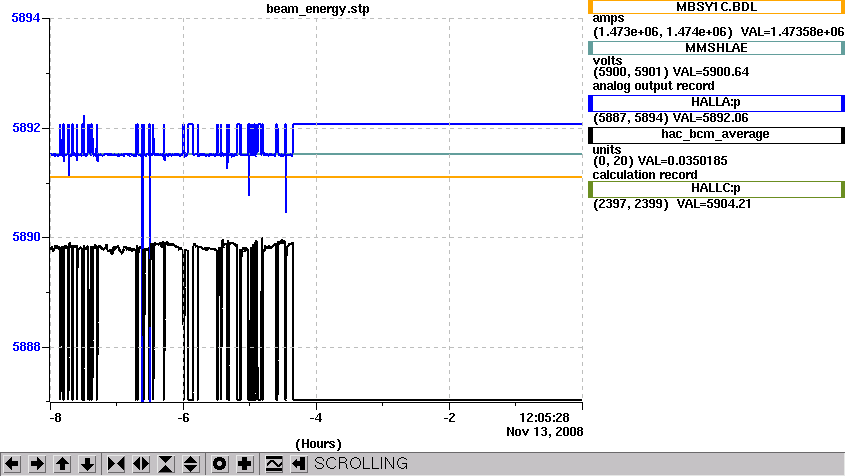
Task: Click the -6 hours axis label
Action: tap(183, 418)
